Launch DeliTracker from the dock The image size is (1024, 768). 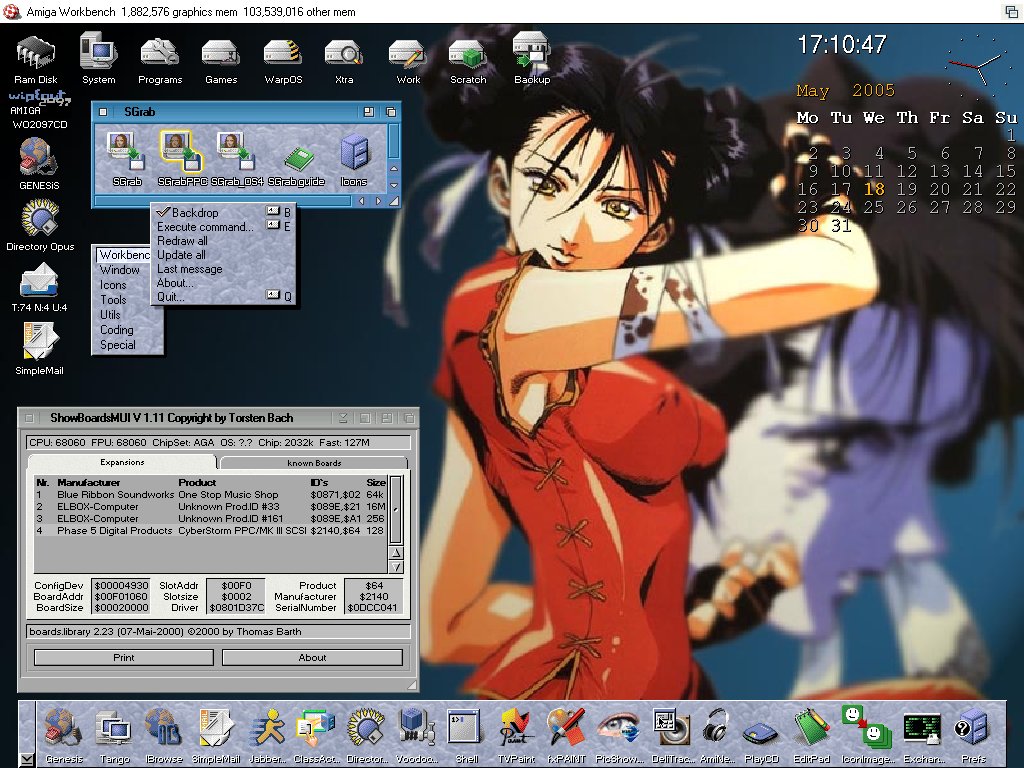[x=671, y=735]
